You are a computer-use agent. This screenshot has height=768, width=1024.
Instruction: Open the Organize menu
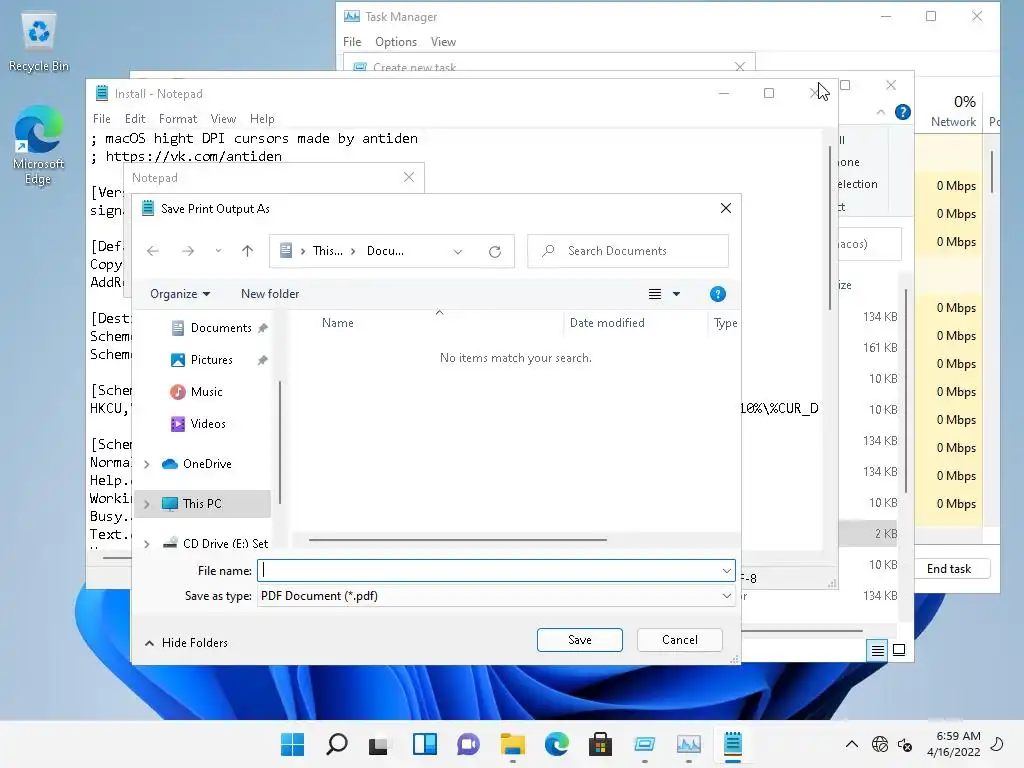pos(180,294)
